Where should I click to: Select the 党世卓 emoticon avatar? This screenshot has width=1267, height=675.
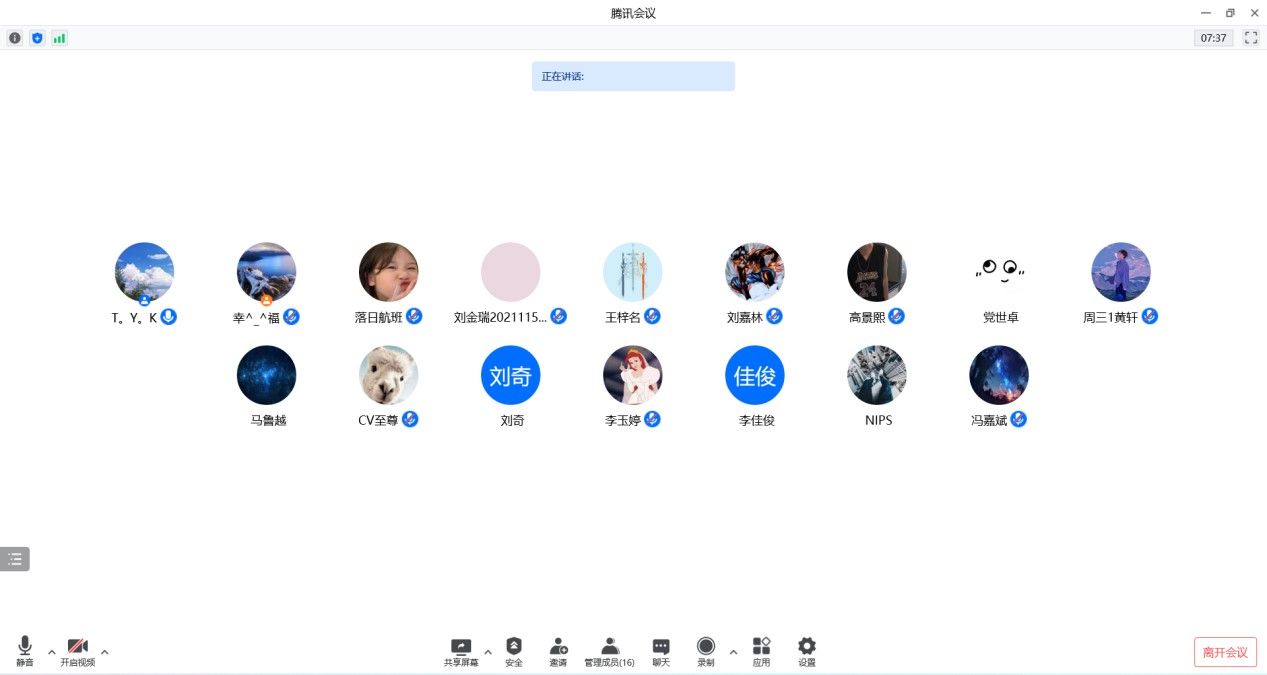(x=999, y=272)
